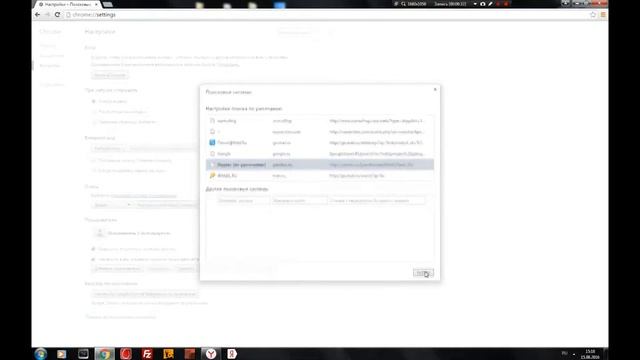640x360 pixels.
Task: Click the blue Mail.ru search icon
Action: (x=212, y=142)
